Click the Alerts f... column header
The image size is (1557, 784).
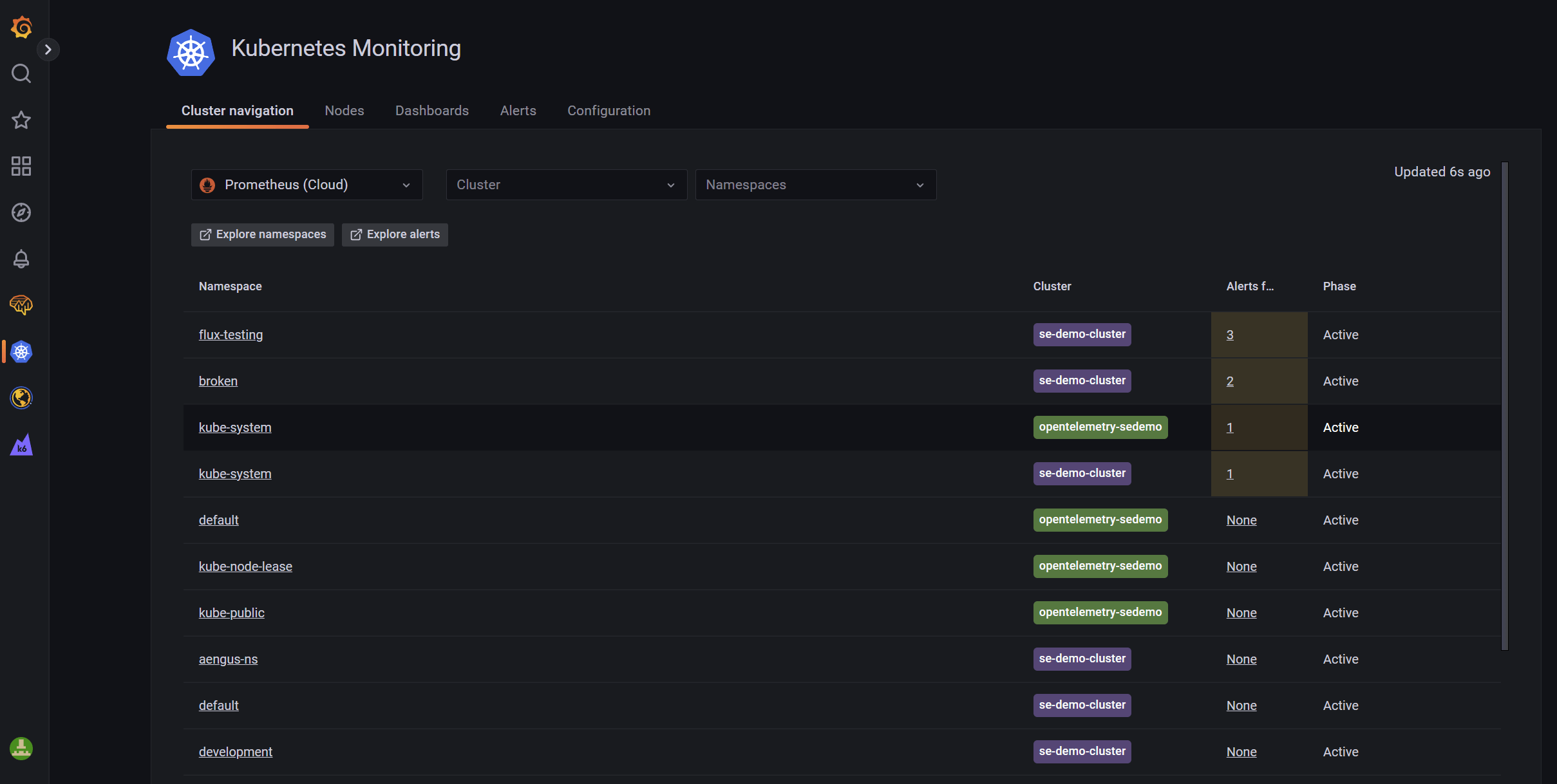[1250, 286]
